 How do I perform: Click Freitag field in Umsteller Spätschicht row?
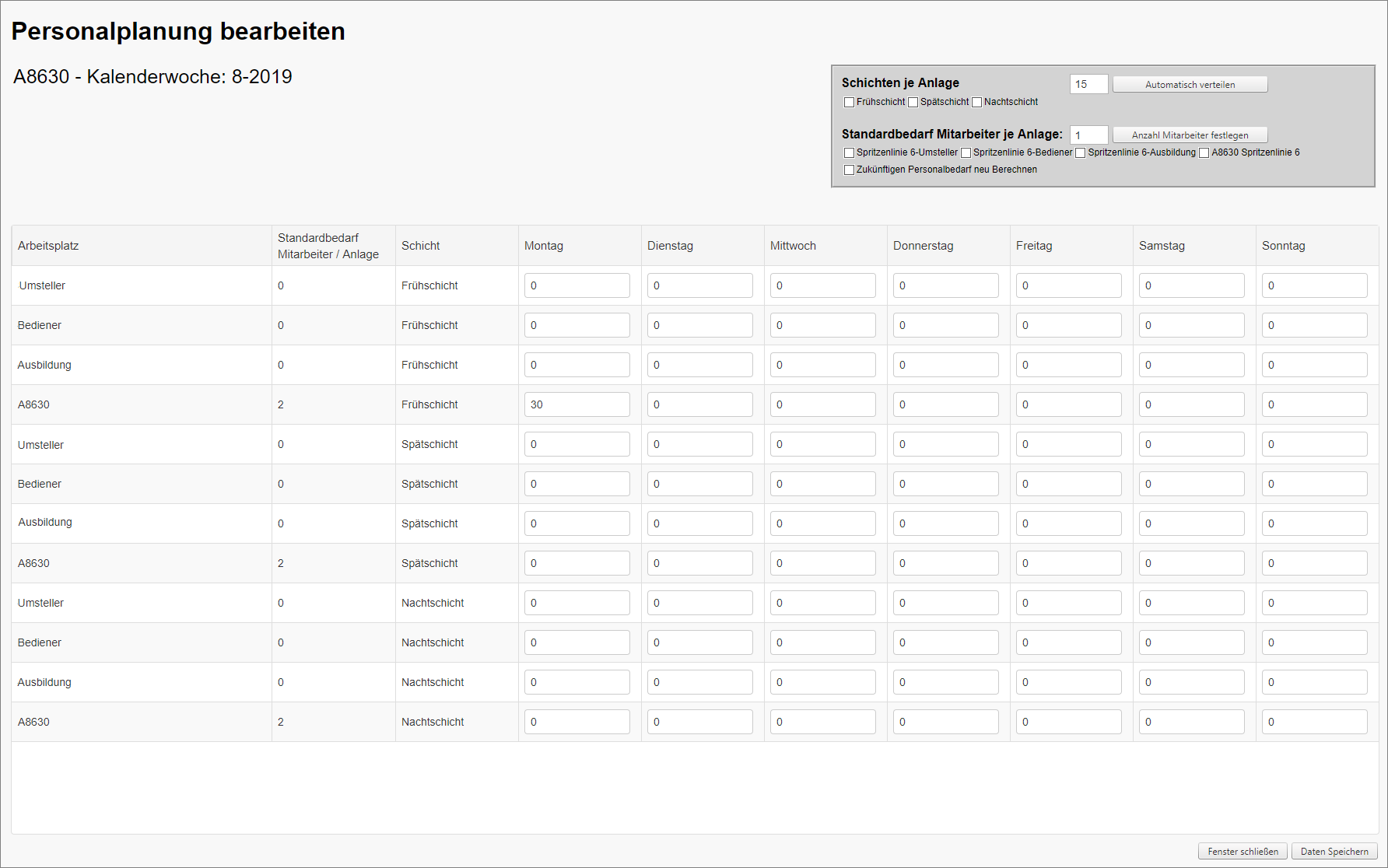point(1068,444)
